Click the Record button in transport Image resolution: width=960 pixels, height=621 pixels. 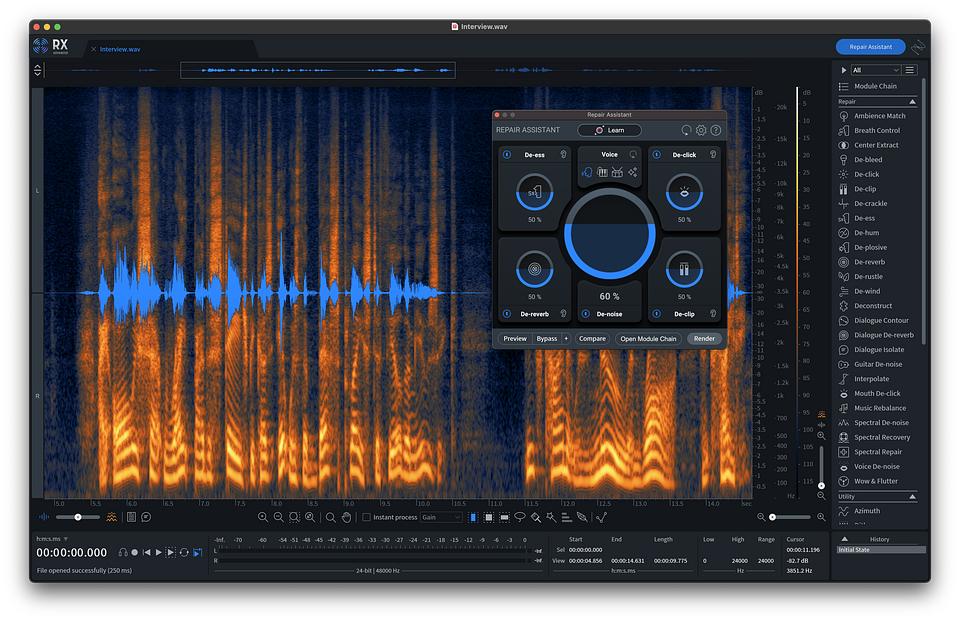click(135, 552)
